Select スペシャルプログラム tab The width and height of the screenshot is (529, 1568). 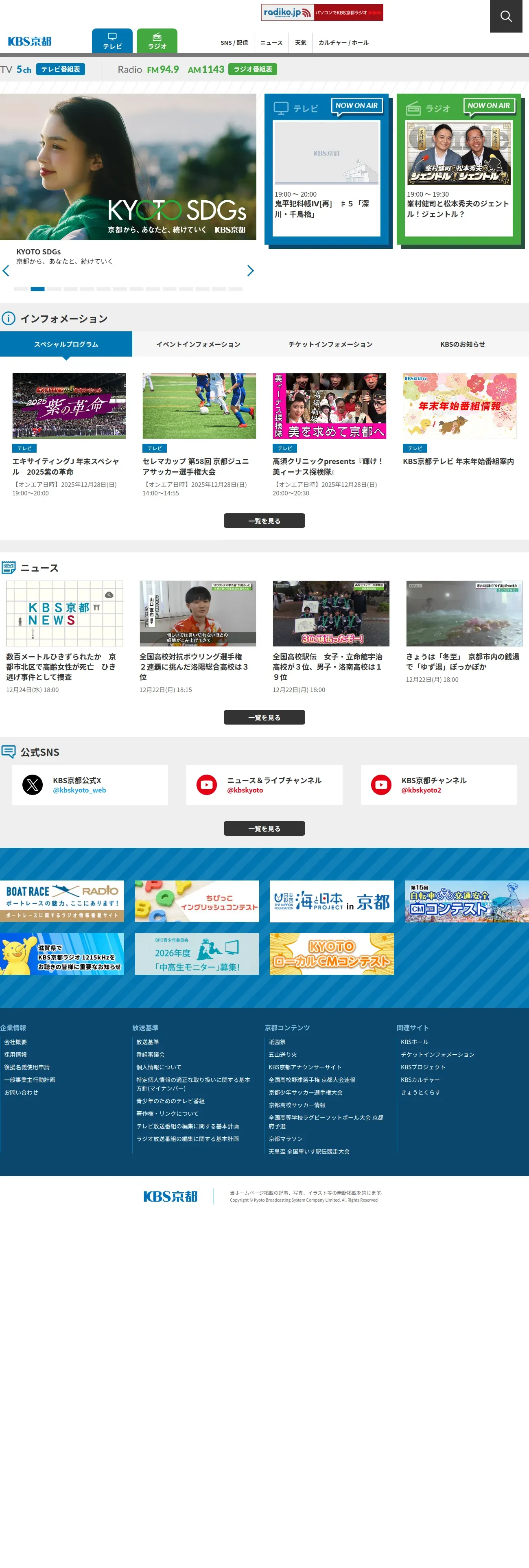66,344
